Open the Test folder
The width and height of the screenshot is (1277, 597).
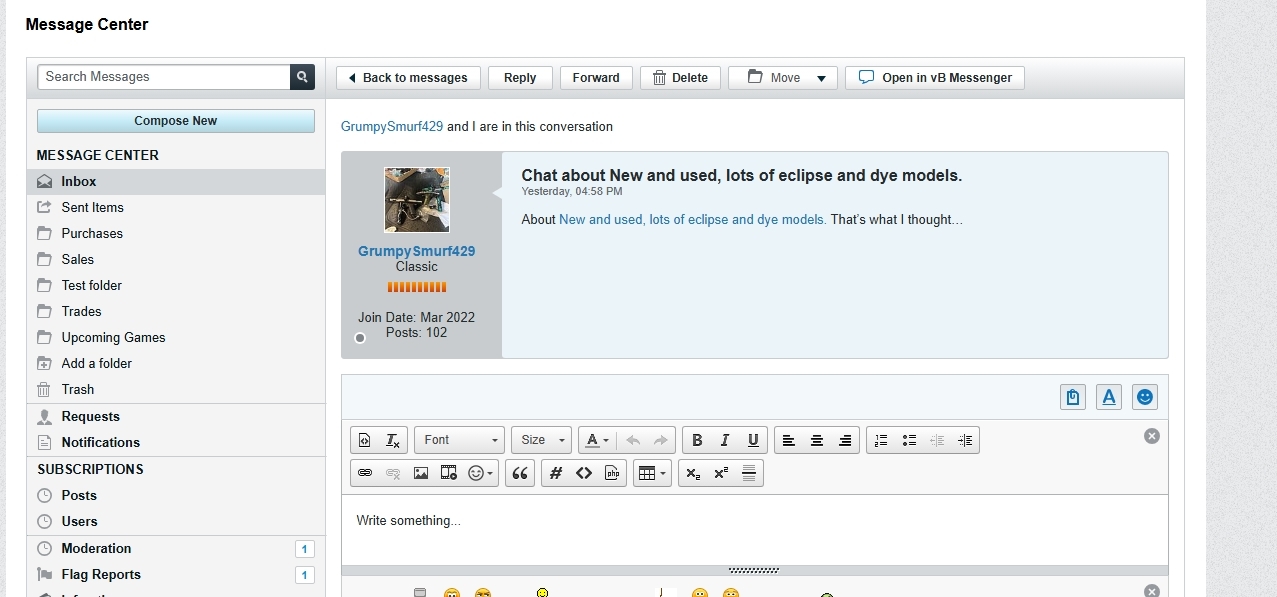tap(176, 285)
